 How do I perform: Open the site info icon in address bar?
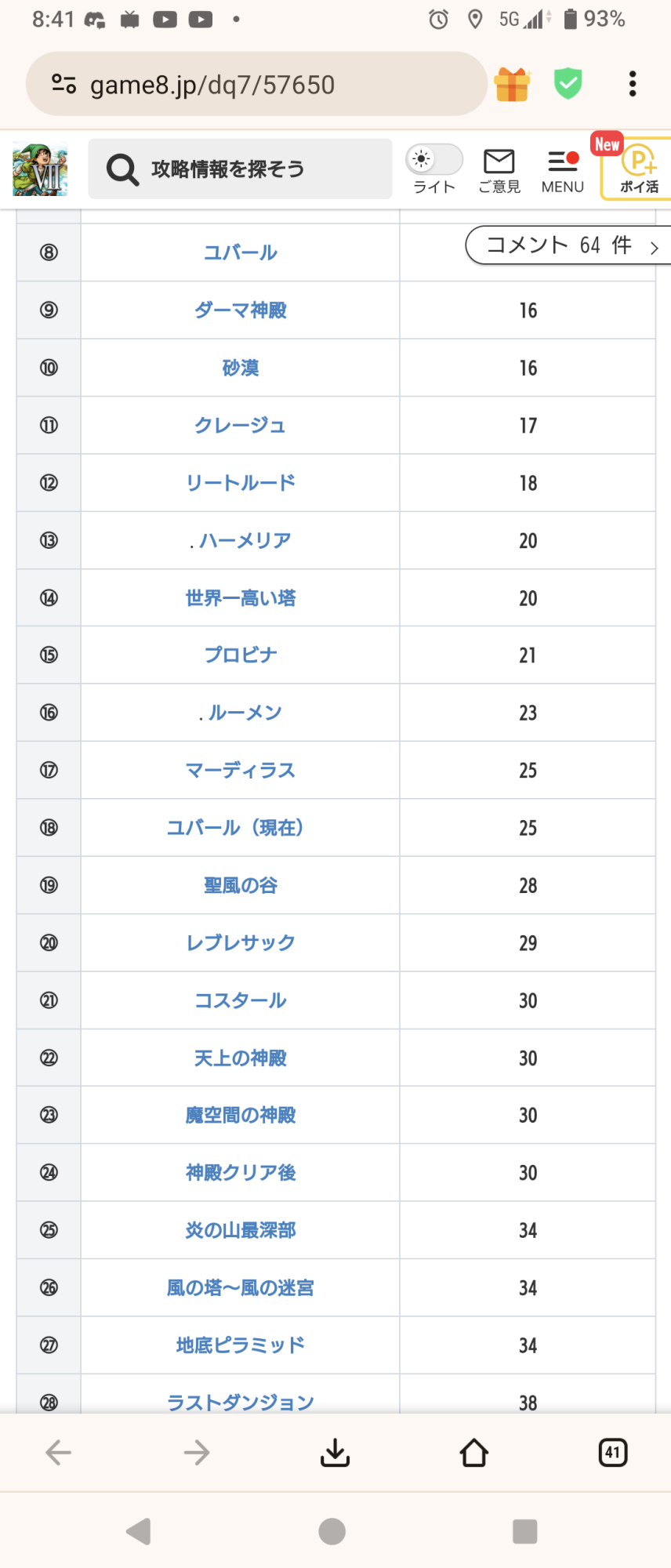[63, 84]
